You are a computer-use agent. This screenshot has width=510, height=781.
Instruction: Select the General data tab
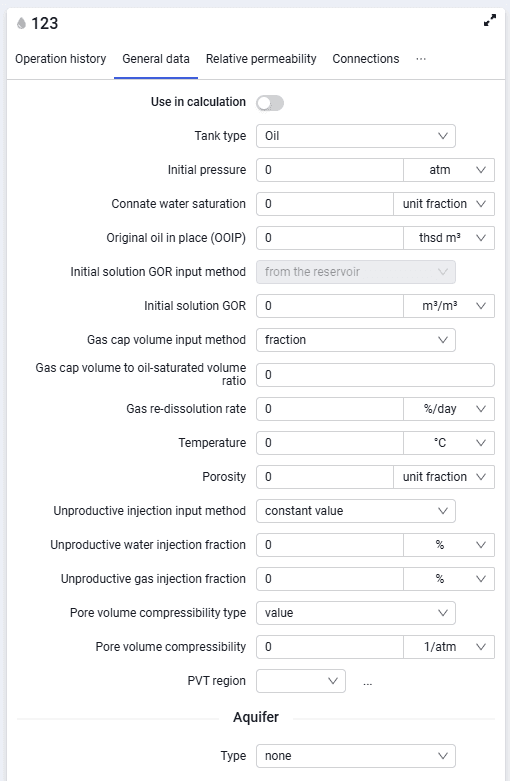pos(156,59)
